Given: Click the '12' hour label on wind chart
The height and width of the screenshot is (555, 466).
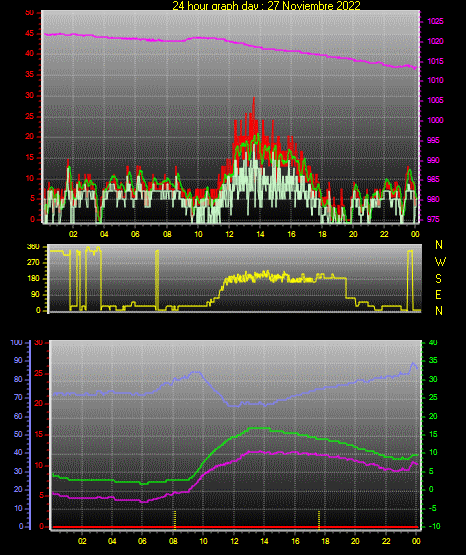Looking at the screenshot, I should 229,234.
